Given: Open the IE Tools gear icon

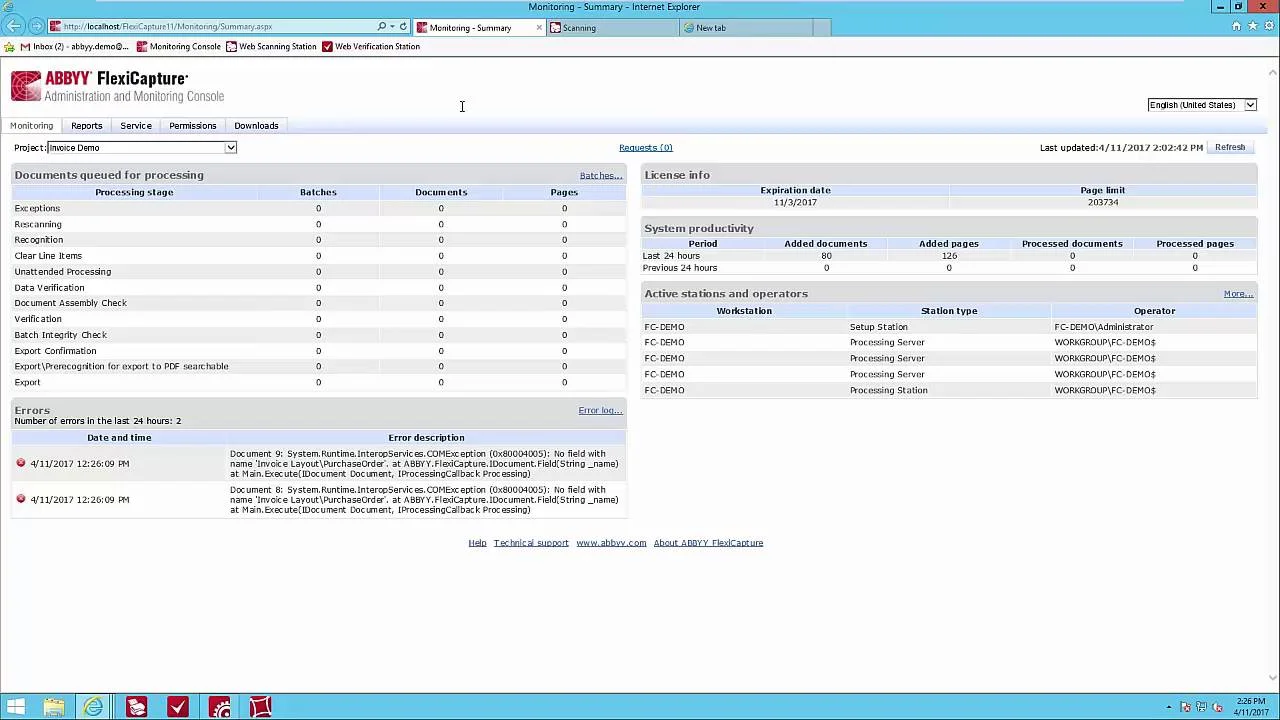Looking at the screenshot, I should [1267, 26].
